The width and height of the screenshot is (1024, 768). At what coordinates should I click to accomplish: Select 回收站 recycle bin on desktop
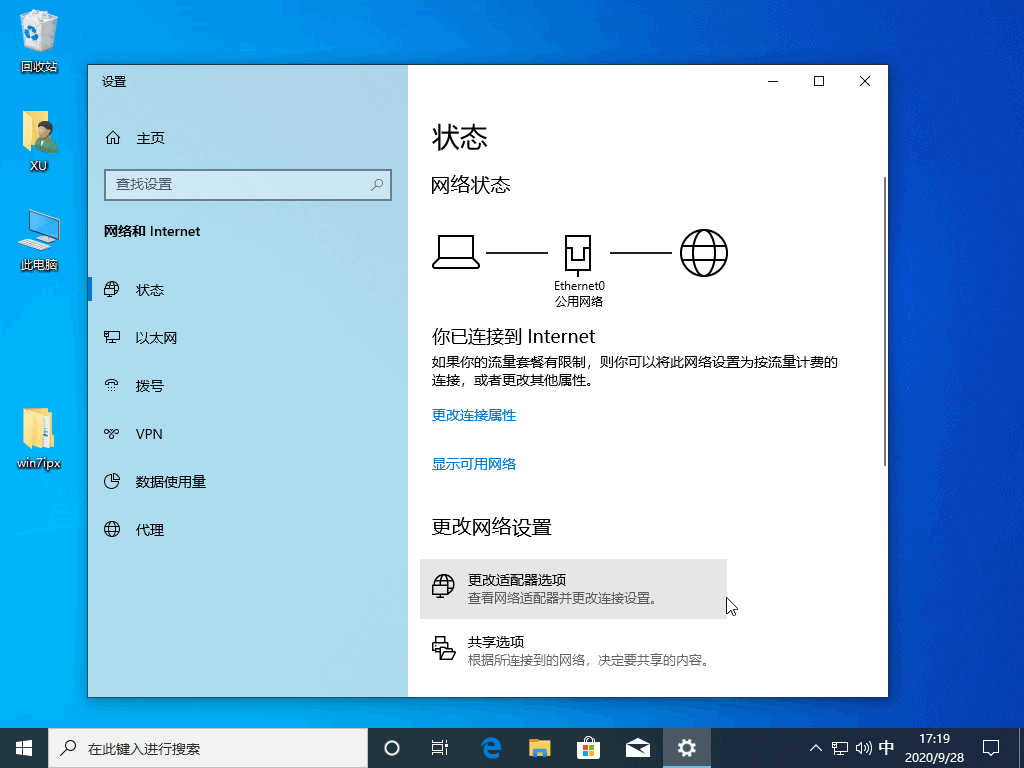tap(39, 40)
